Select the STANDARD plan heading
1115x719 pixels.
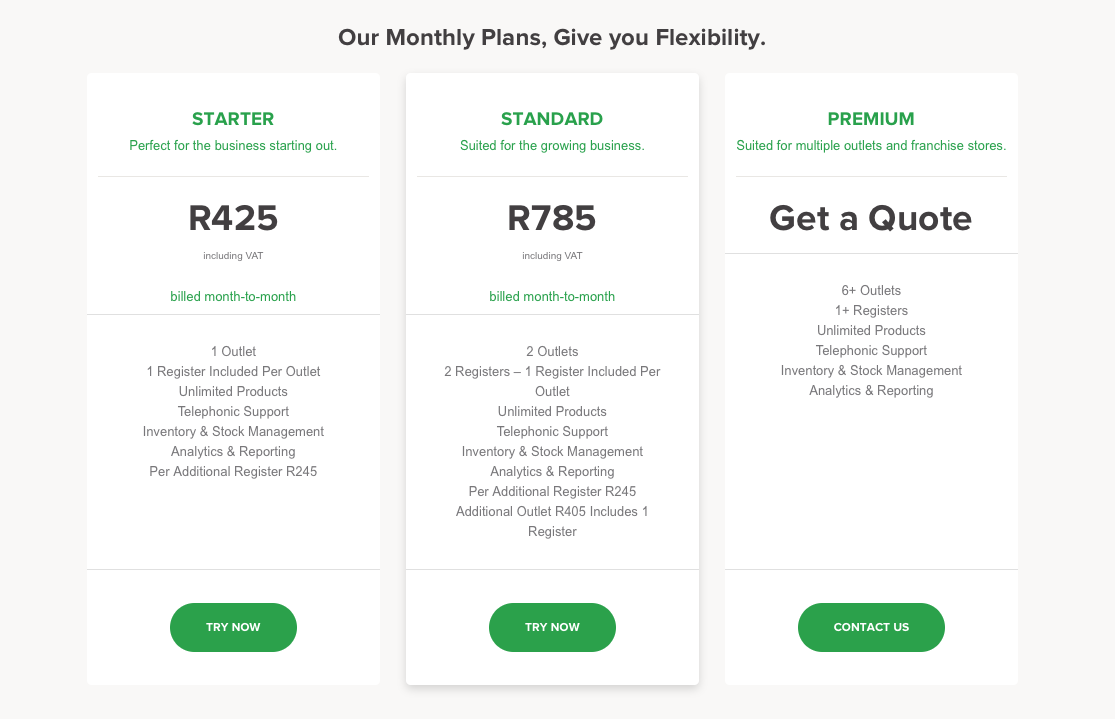tap(552, 119)
